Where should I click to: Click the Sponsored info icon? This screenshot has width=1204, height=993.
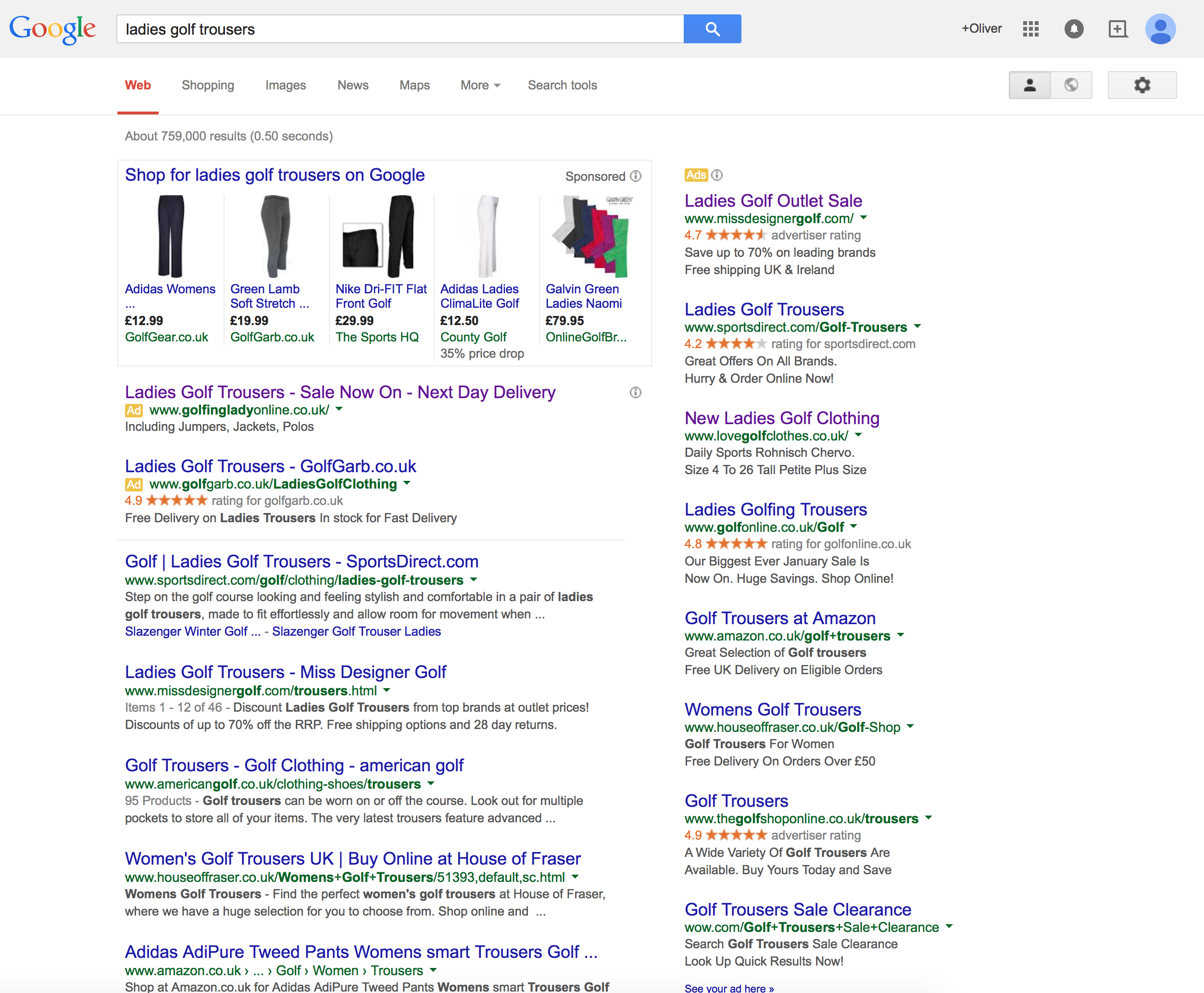coord(636,176)
